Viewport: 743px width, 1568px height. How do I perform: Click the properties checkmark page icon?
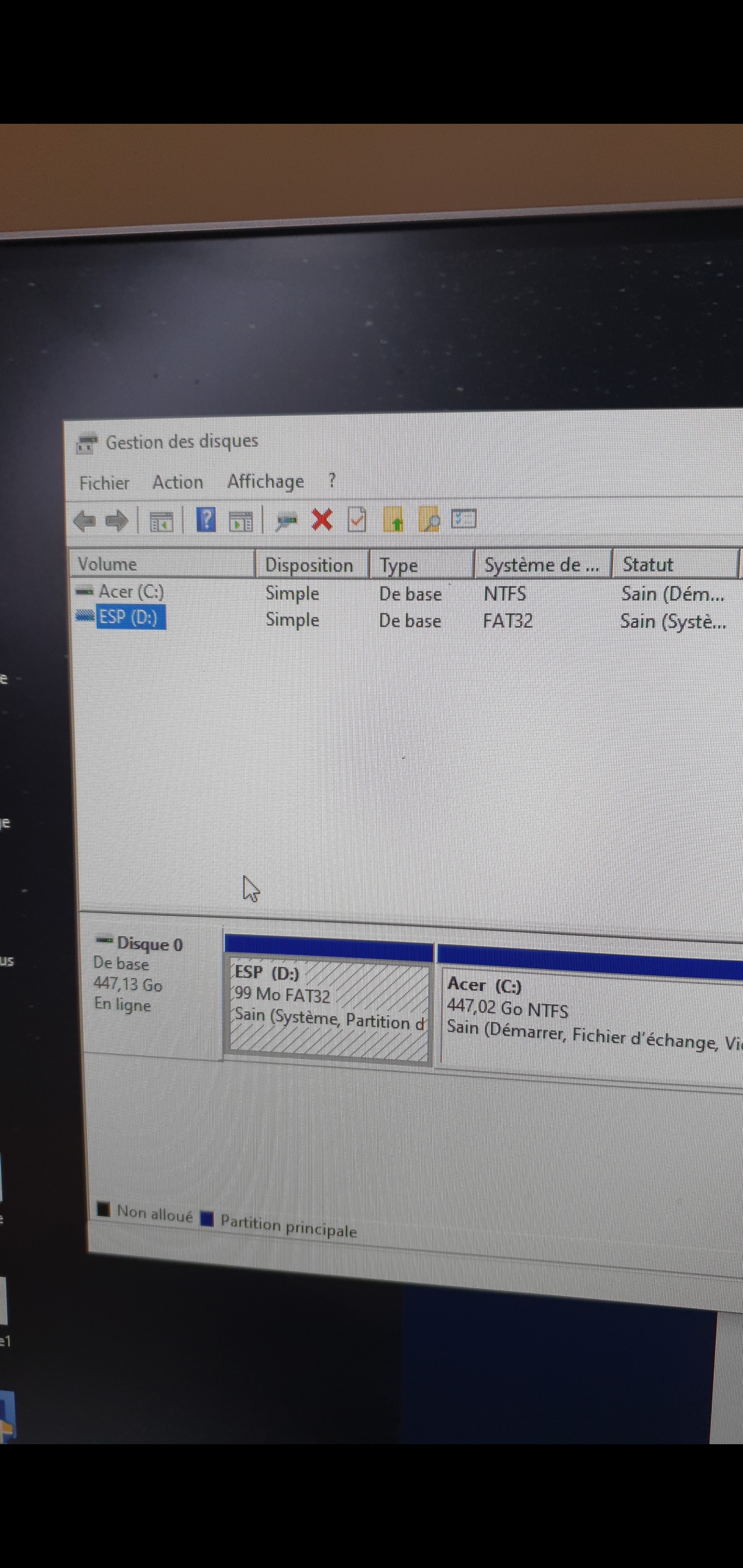(357, 520)
